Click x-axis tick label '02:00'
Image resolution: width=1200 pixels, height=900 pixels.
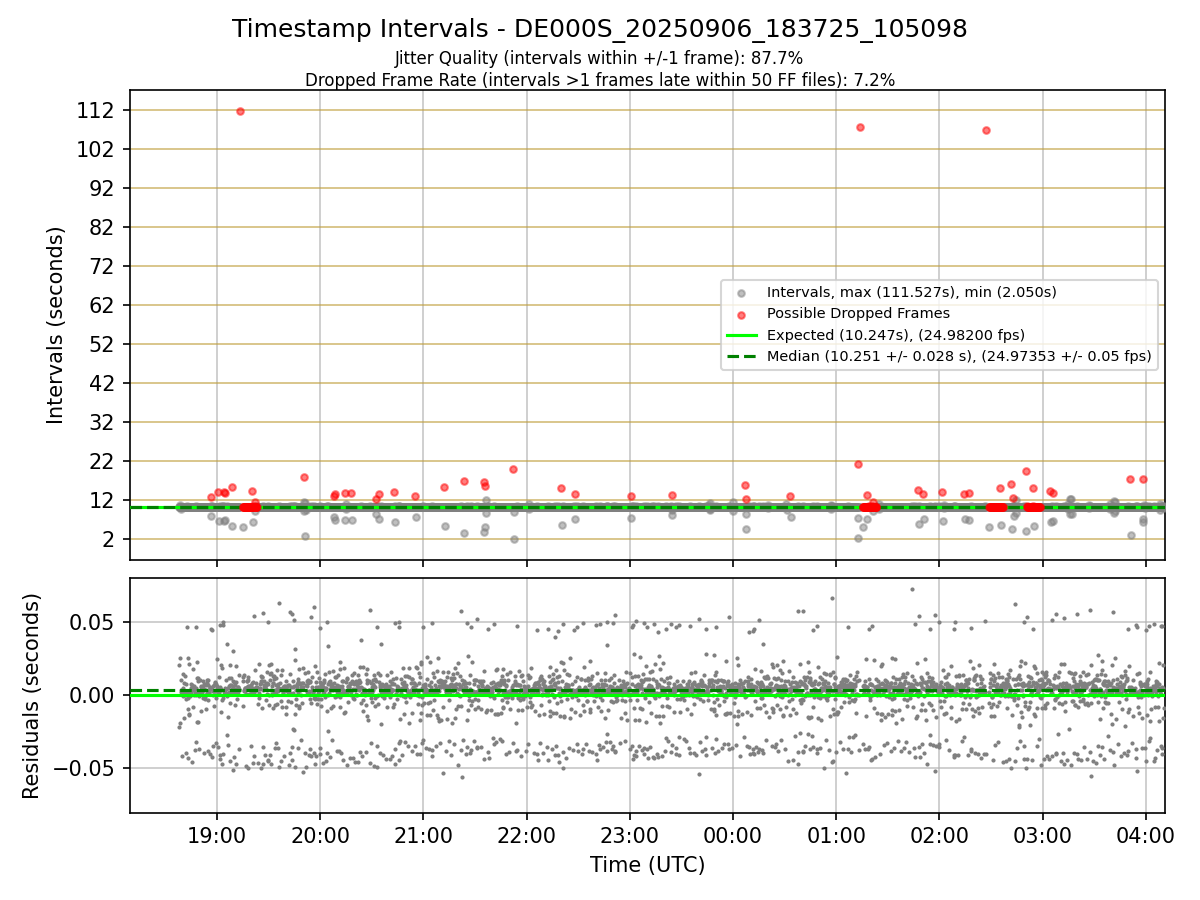(x=939, y=834)
